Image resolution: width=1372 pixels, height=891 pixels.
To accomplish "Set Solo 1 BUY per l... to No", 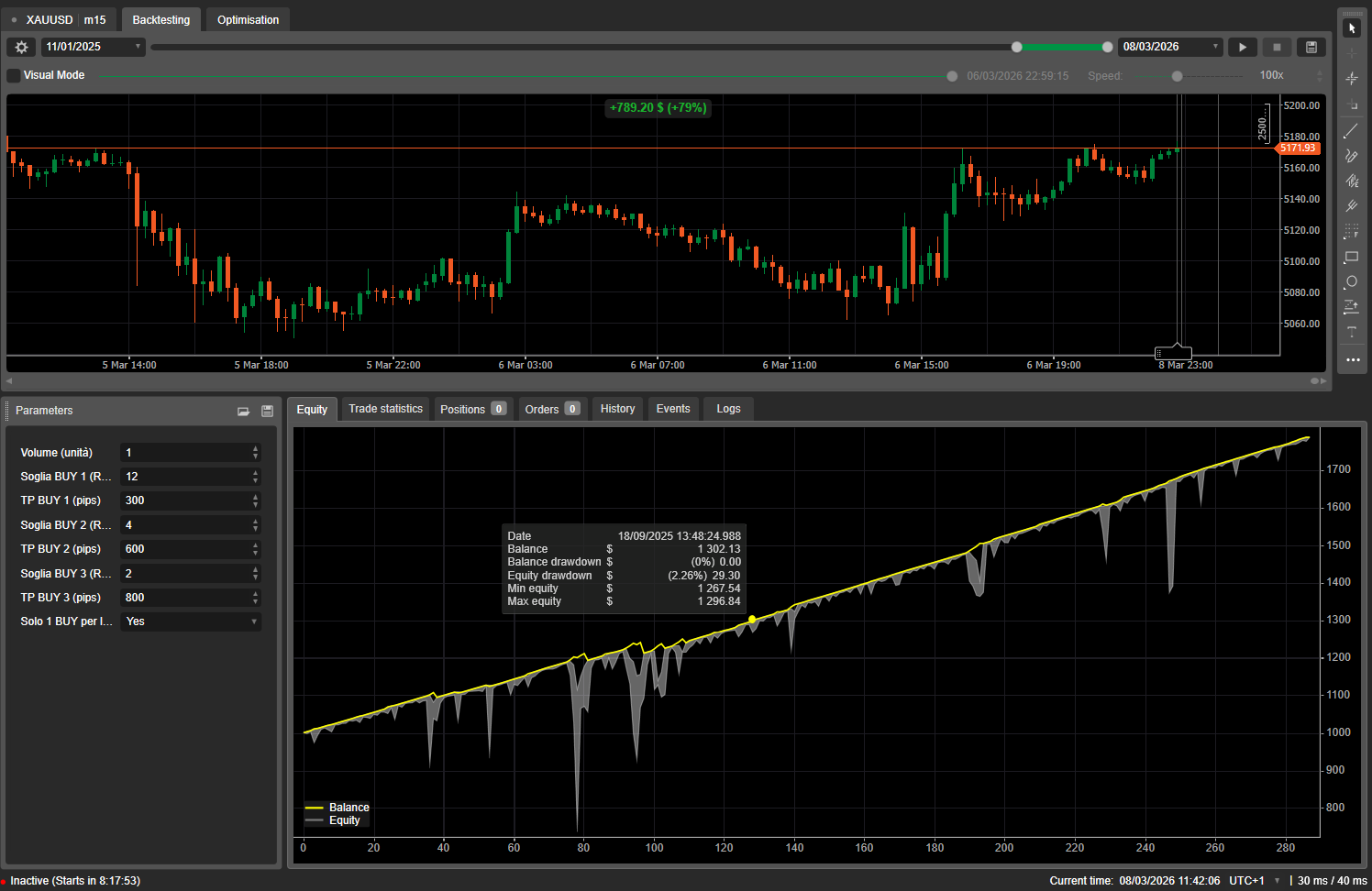I will pos(190,621).
